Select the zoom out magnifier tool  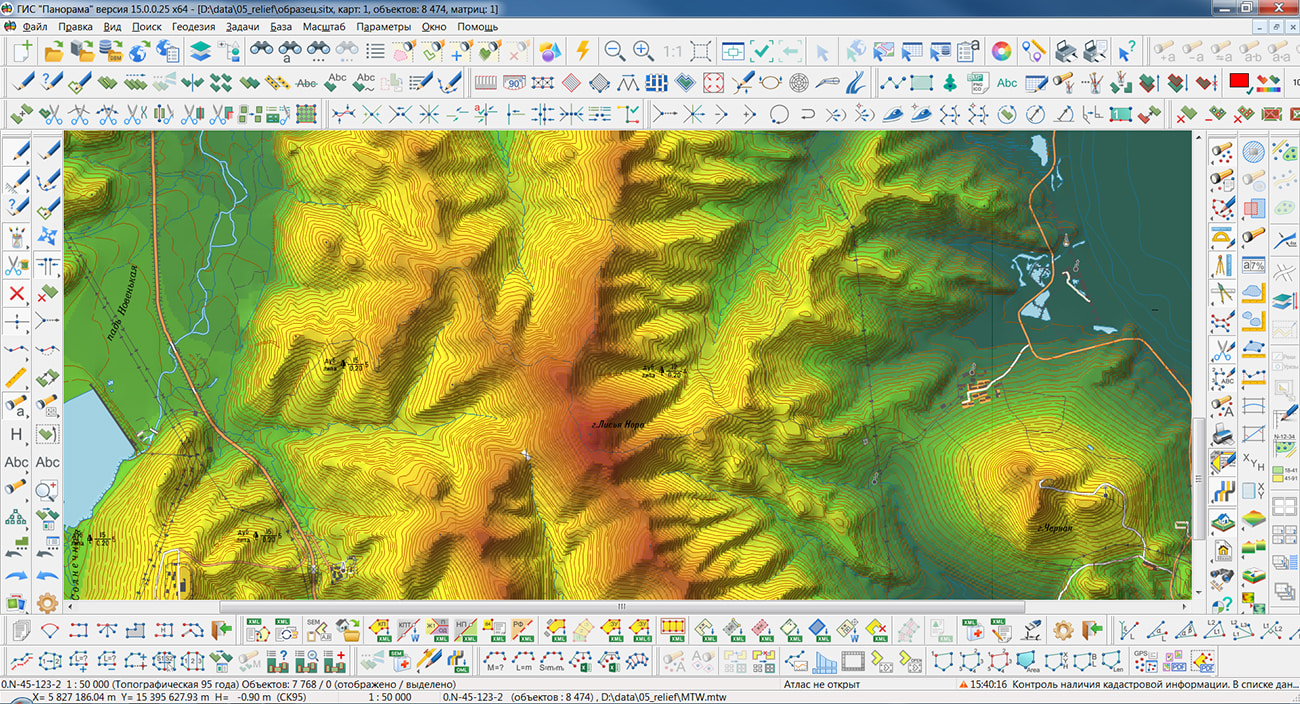[x=614, y=50]
